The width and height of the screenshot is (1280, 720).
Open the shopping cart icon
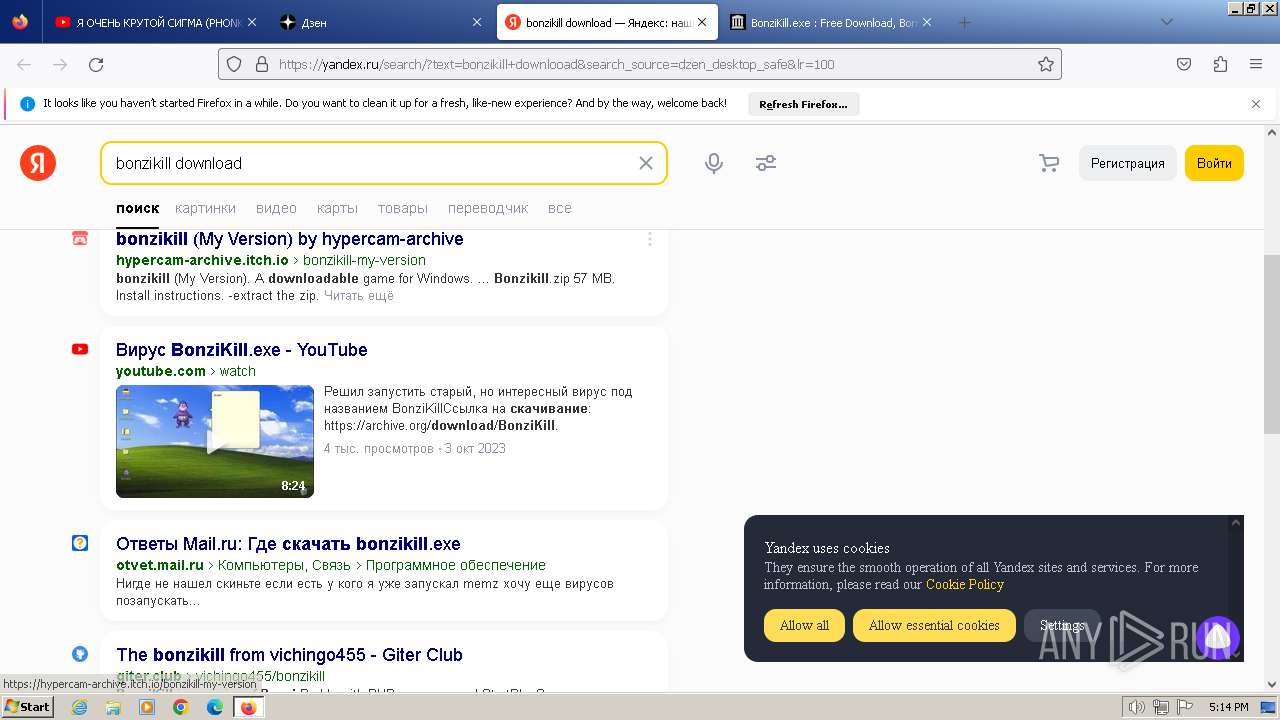coord(1049,163)
